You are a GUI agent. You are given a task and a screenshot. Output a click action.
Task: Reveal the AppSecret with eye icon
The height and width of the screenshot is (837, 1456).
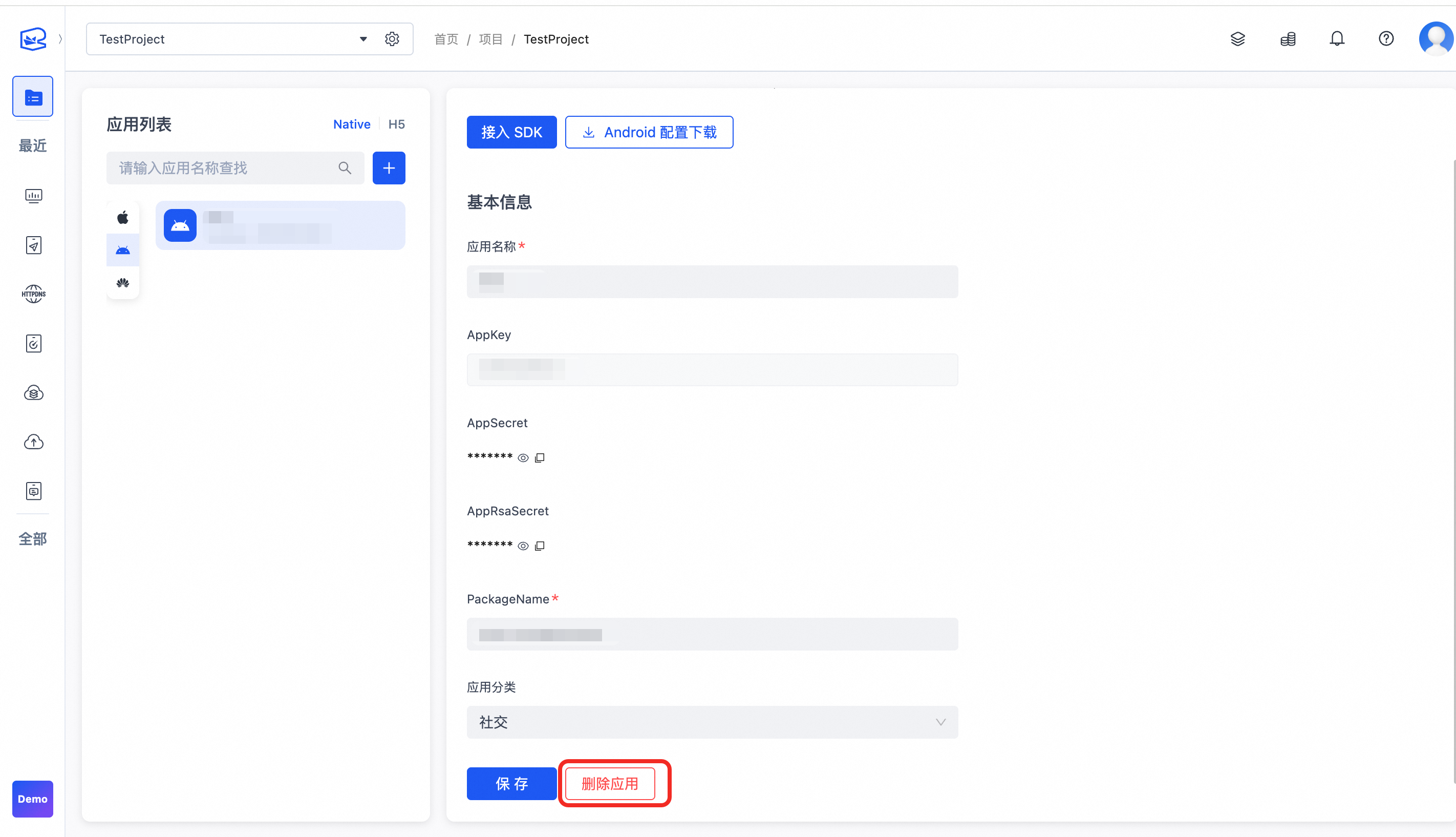[x=523, y=457]
